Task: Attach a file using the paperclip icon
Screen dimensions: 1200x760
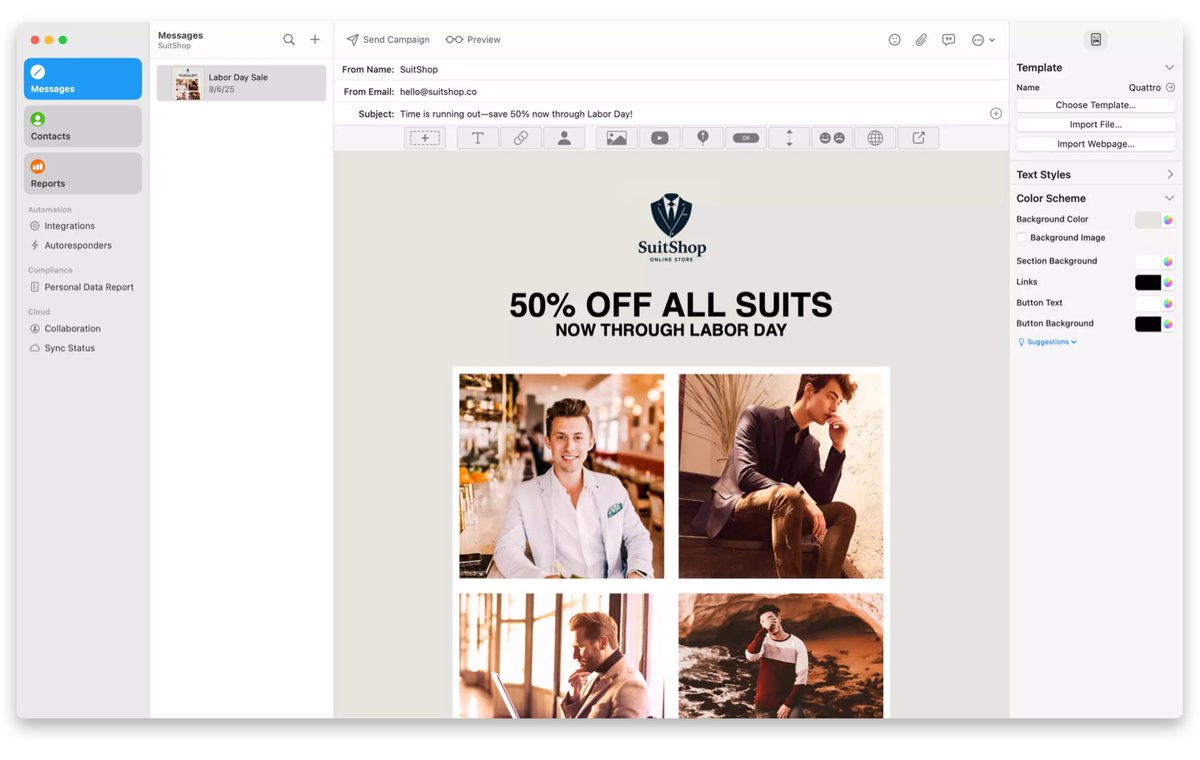Action: 920,39
